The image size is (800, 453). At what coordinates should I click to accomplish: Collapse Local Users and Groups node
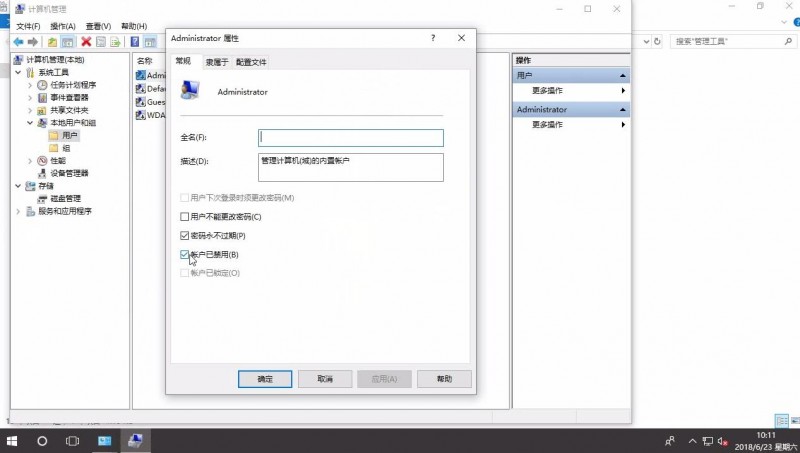[30, 123]
